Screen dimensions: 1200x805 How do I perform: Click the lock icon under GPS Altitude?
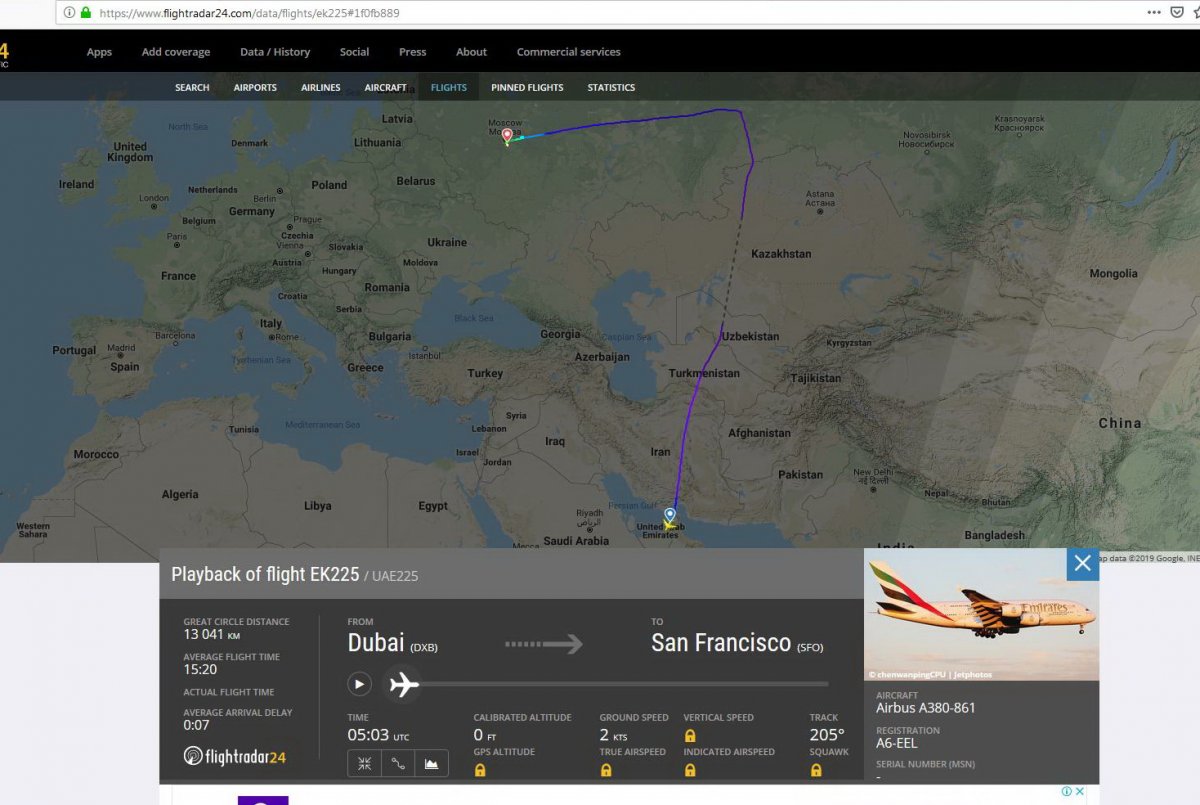pos(480,770)
